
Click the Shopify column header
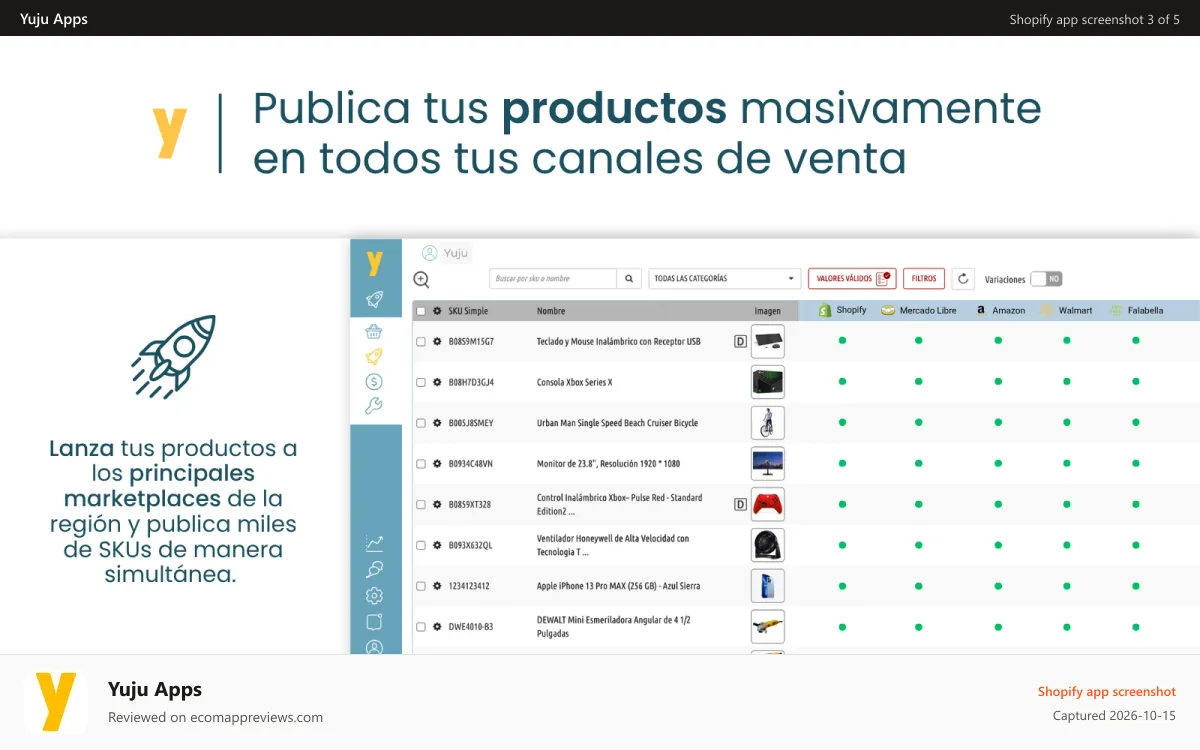click(x=842, y=310)
